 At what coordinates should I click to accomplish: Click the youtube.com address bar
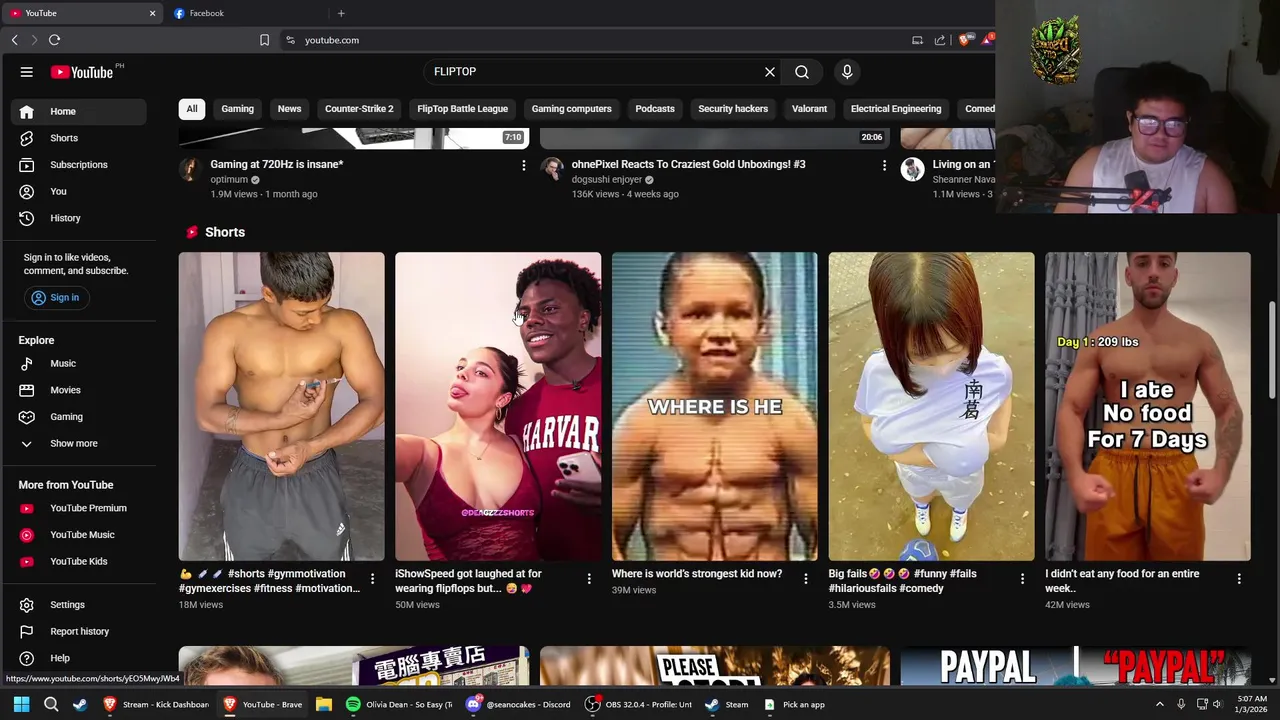click(590, 40)
